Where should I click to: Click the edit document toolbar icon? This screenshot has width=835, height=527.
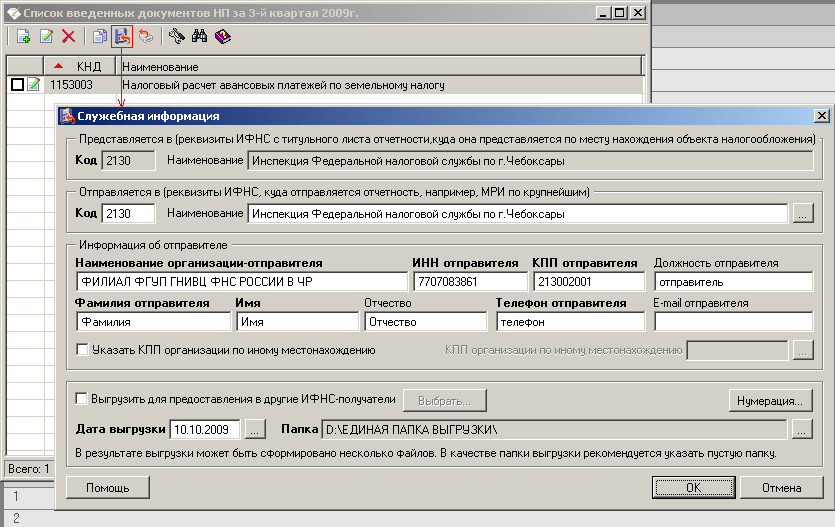click(46, 36)
